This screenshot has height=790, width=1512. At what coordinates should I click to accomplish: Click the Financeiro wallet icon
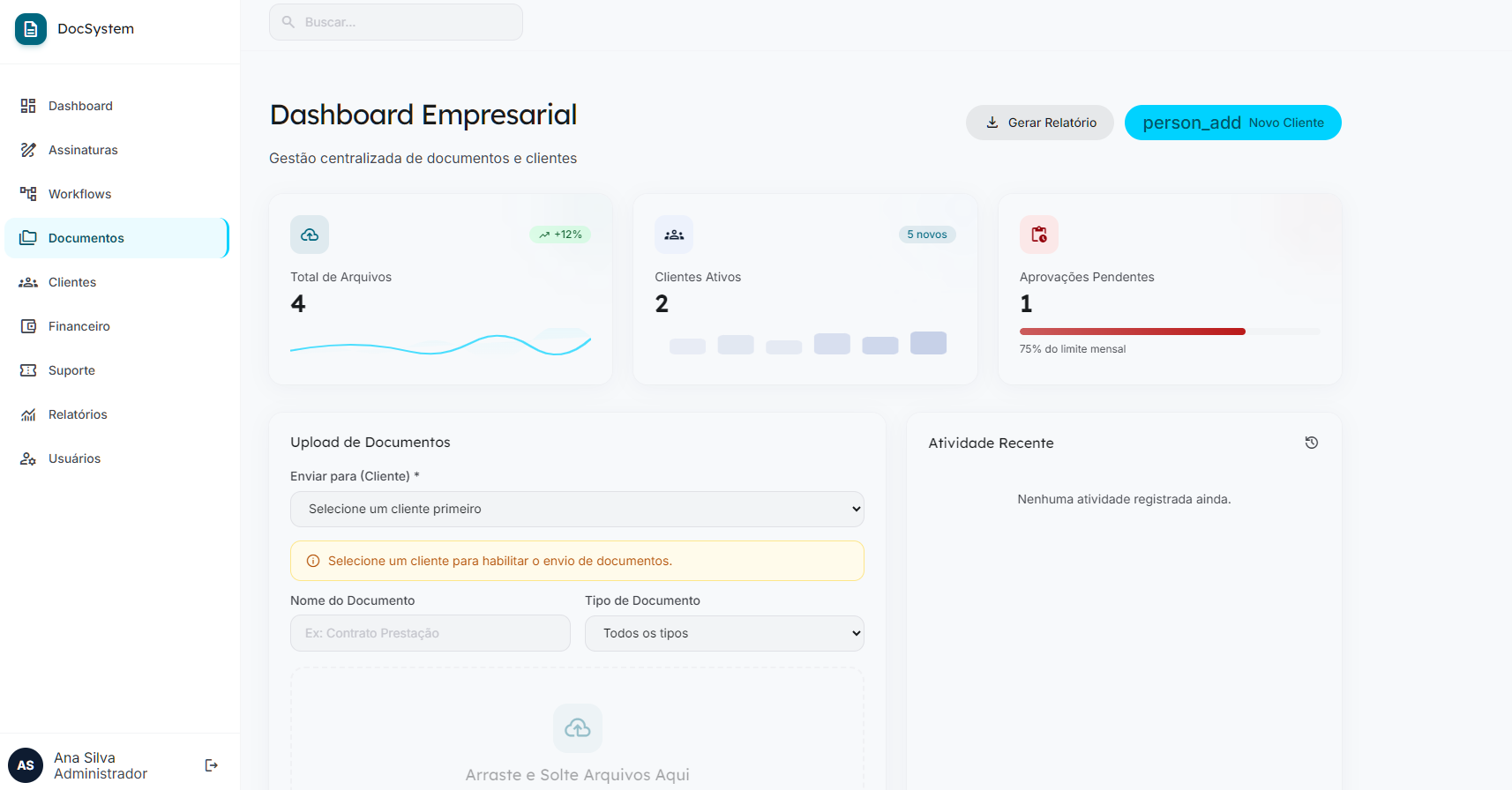click(x=28, y=326)
